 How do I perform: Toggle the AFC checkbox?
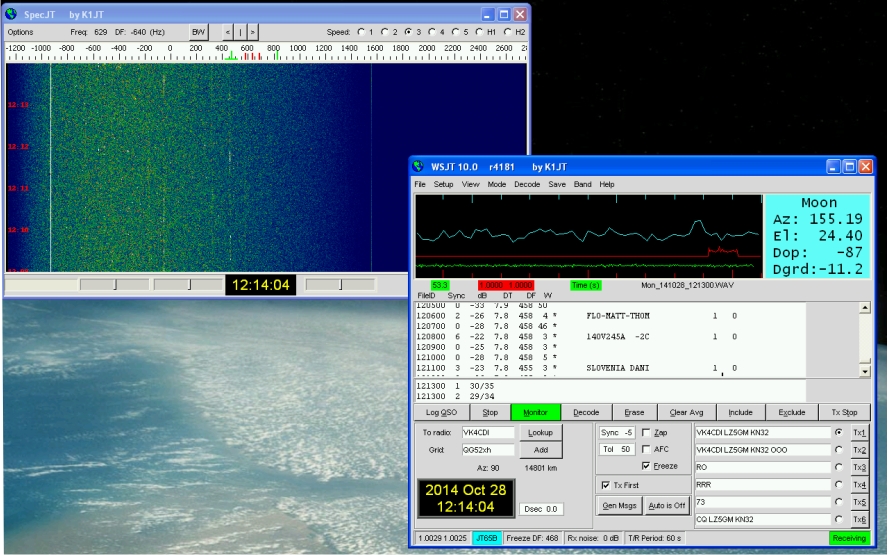646,449
